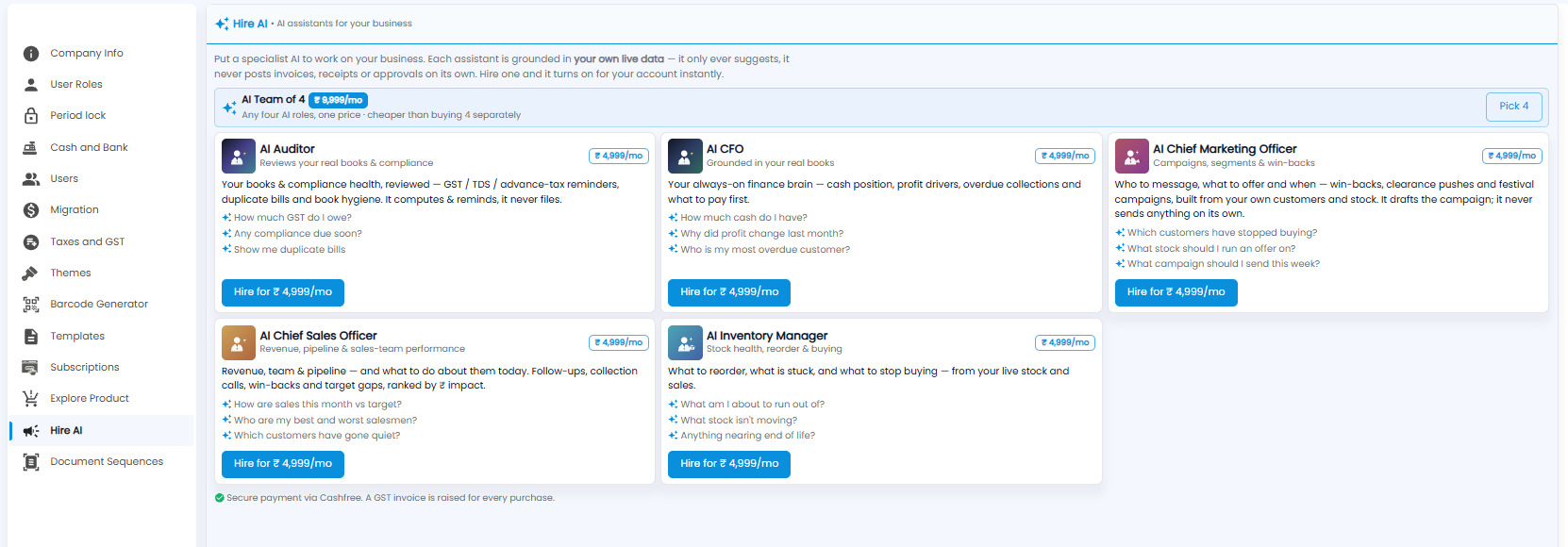1568x547 pixels.
Task: Click the Hire AI megaphone icon
Action: click(31, 431)
